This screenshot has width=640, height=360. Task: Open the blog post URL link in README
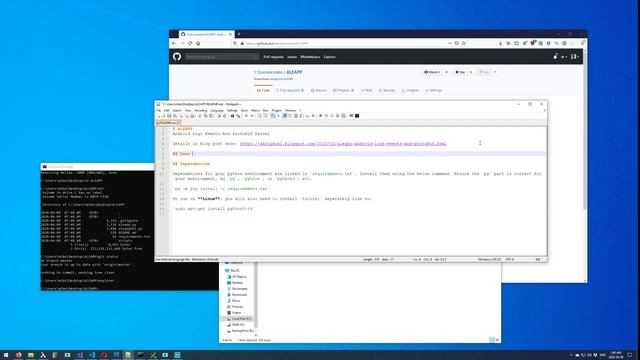coord(343,144)
